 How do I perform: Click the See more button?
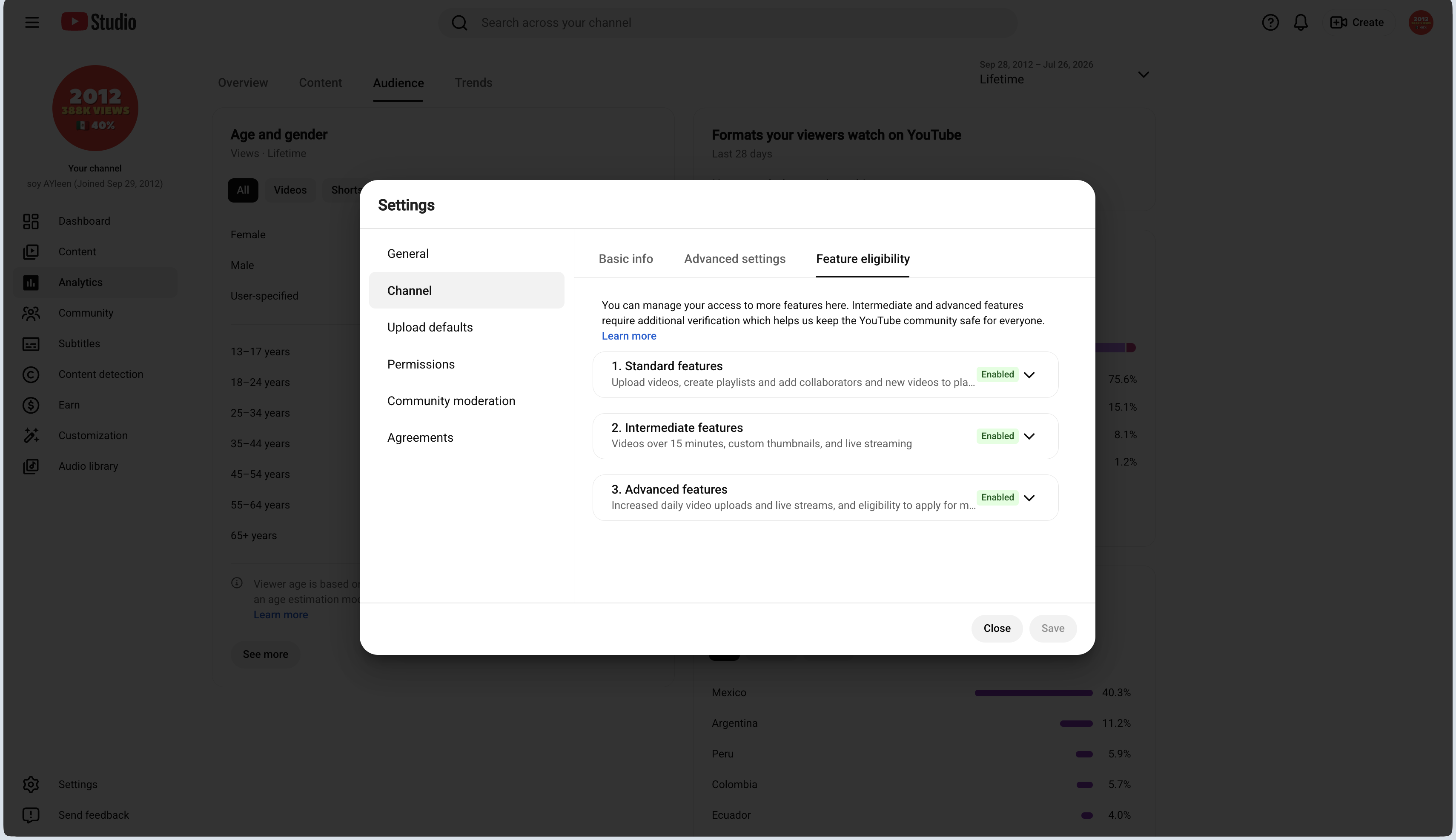[266, 654]
